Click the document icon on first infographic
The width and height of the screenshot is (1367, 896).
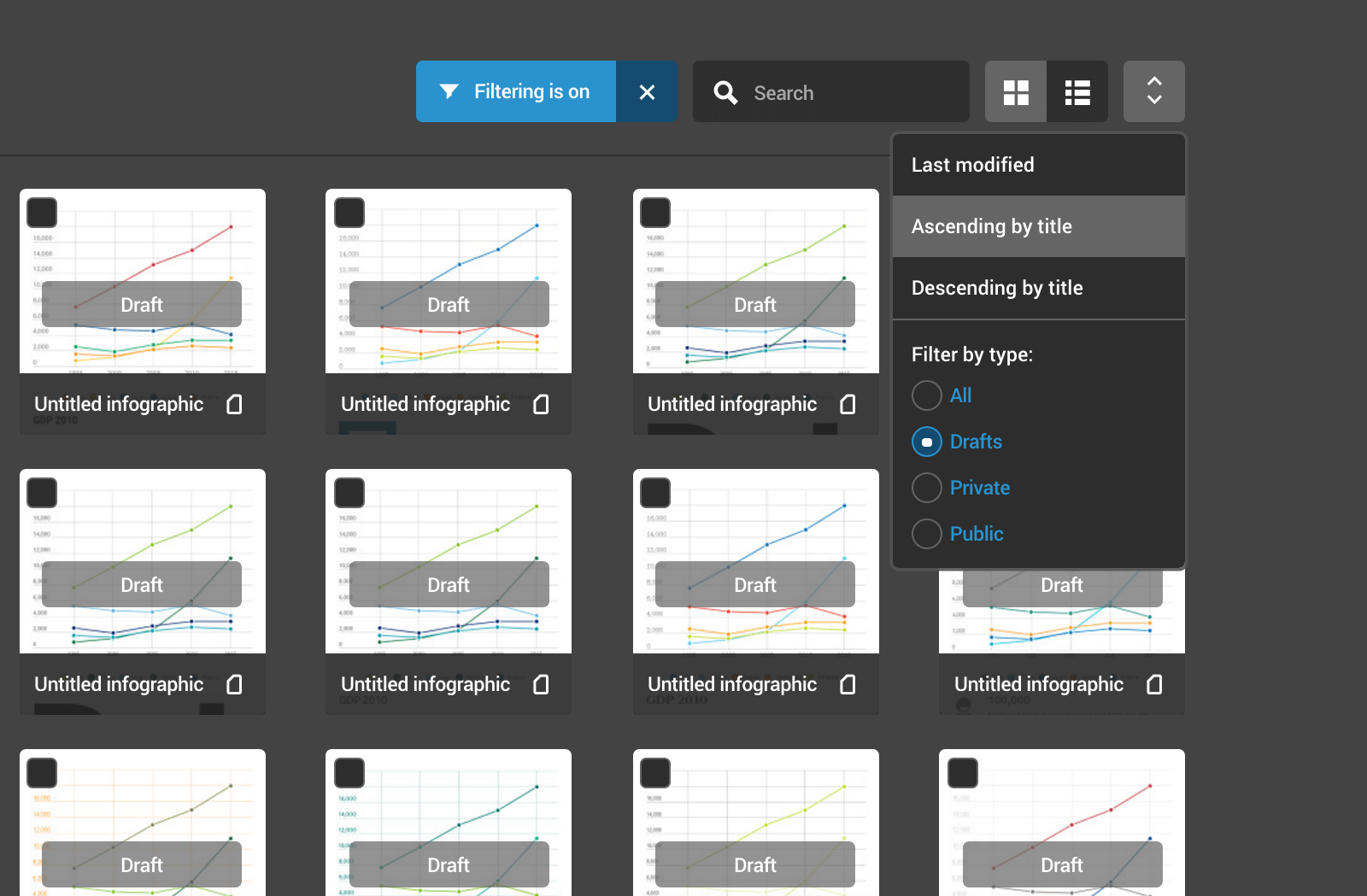click(234, 404)
